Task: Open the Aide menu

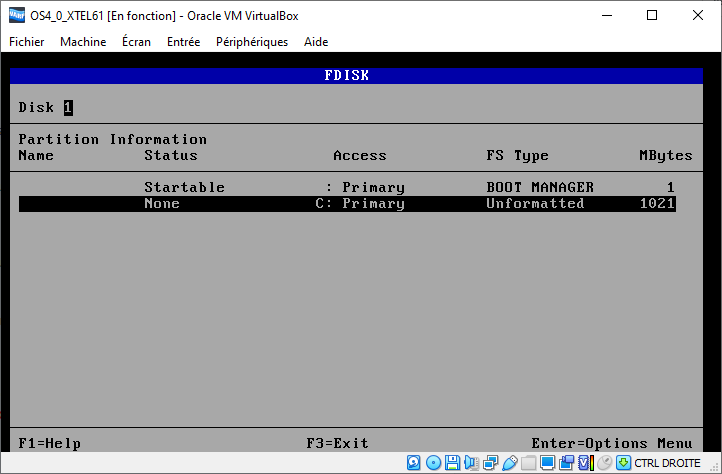Action: (315, 42)
